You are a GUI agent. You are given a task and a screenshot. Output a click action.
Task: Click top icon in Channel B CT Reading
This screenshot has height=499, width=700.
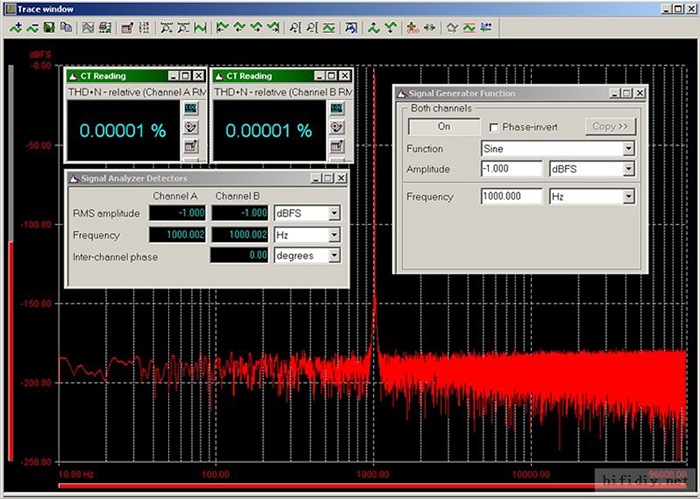point(337,108)
